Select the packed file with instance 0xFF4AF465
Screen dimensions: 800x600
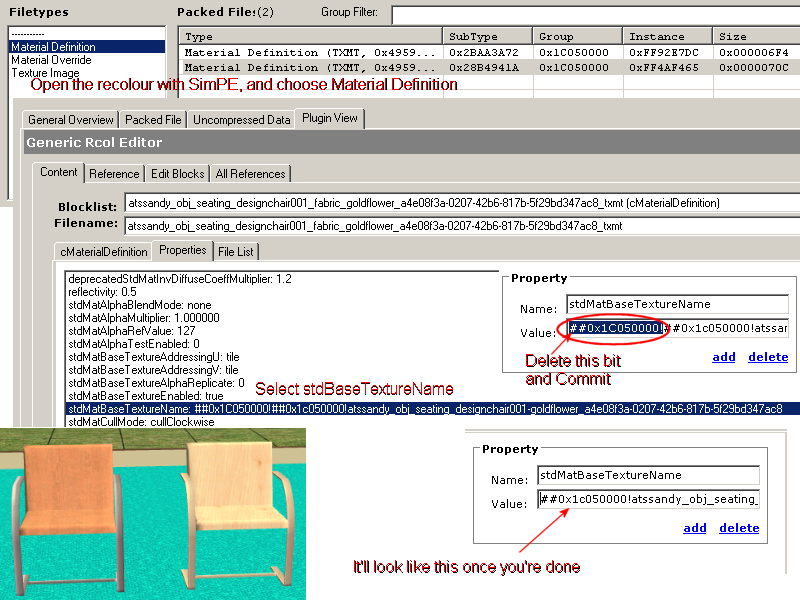489,67
